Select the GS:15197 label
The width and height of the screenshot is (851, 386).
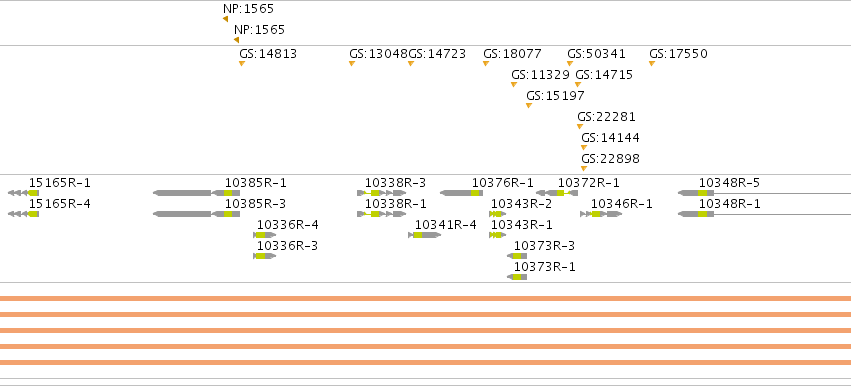555,96
